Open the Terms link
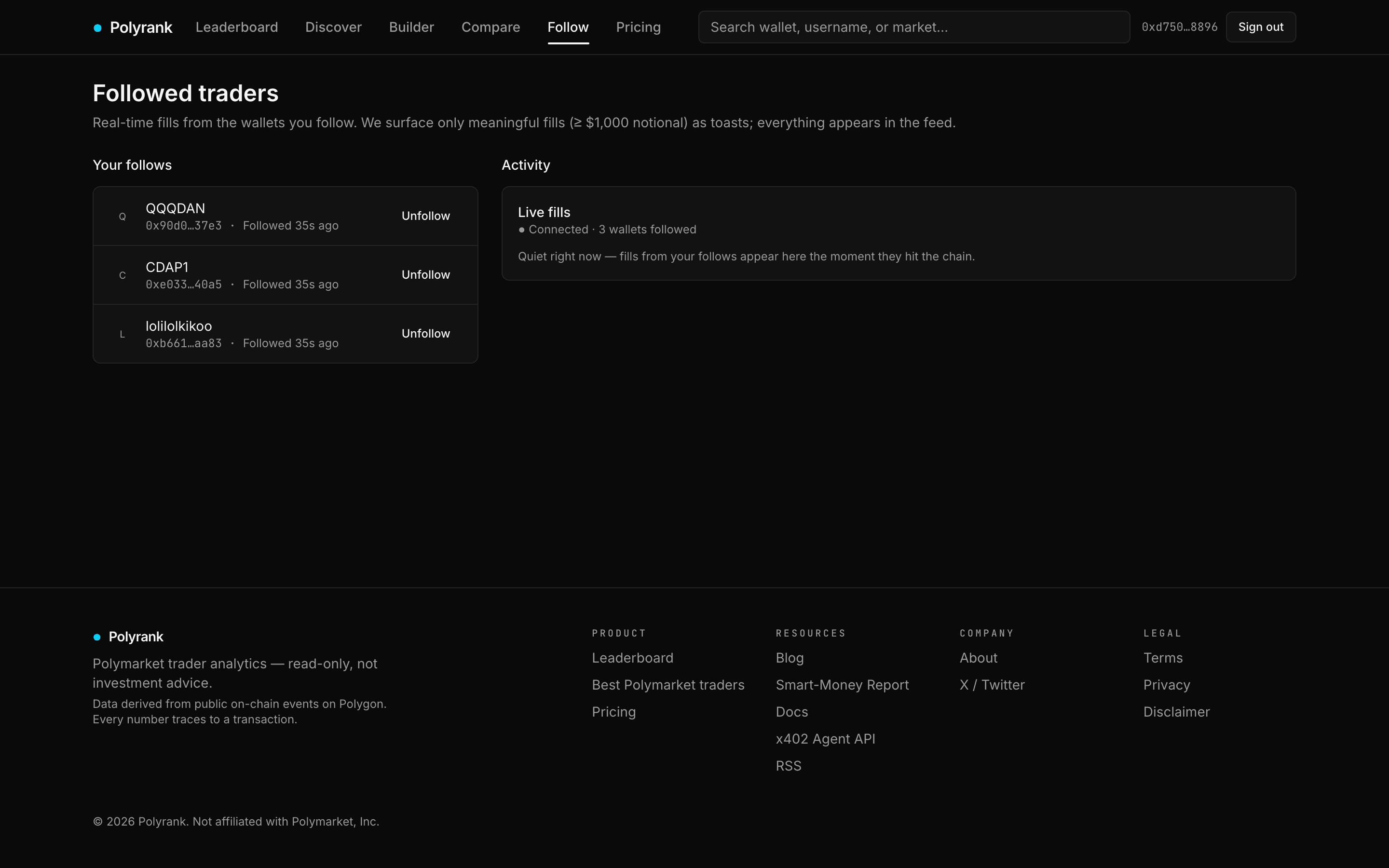This screenshot has width=1389, height=868. pos(1163,658)
